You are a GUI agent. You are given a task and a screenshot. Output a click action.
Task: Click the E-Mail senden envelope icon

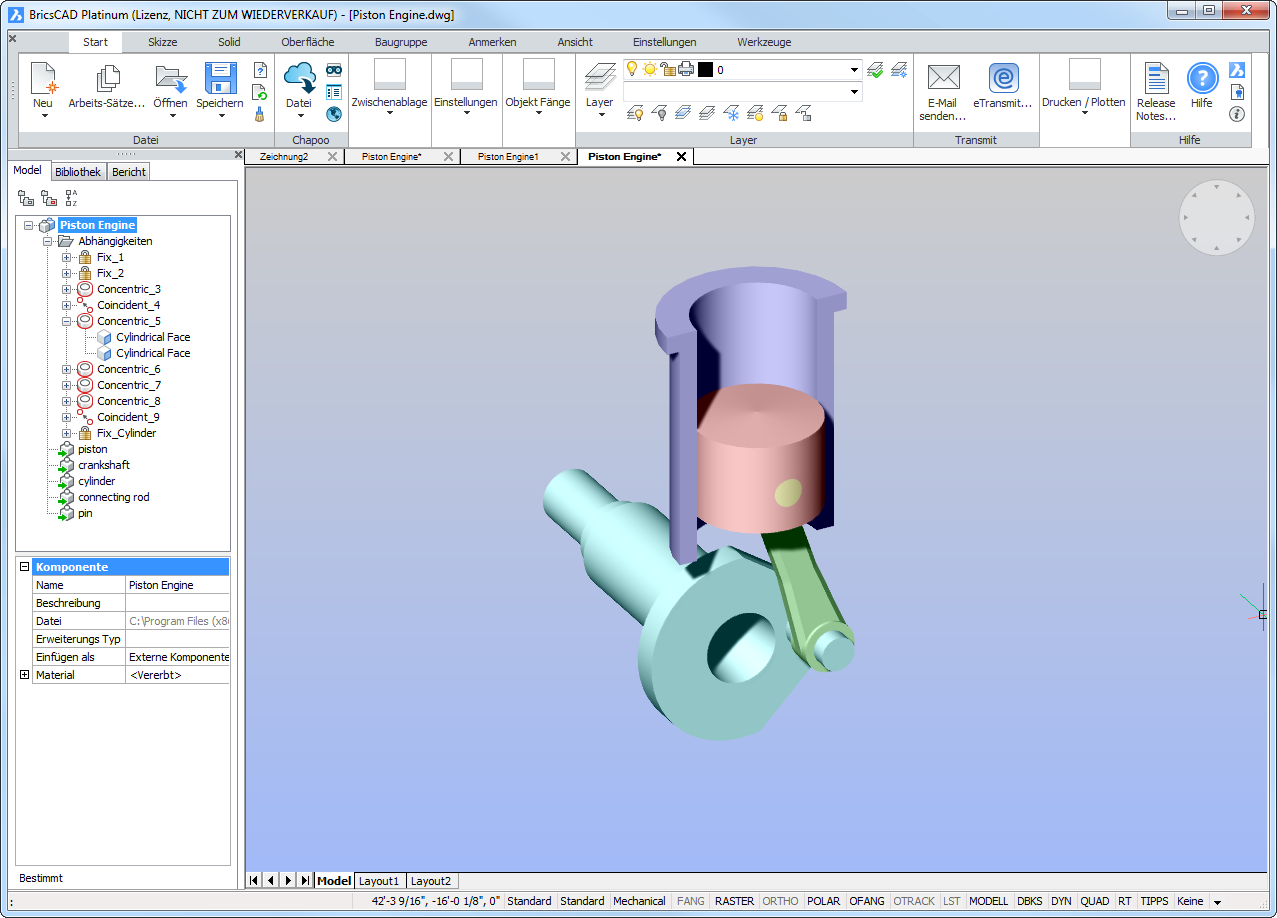coord(942,78)
